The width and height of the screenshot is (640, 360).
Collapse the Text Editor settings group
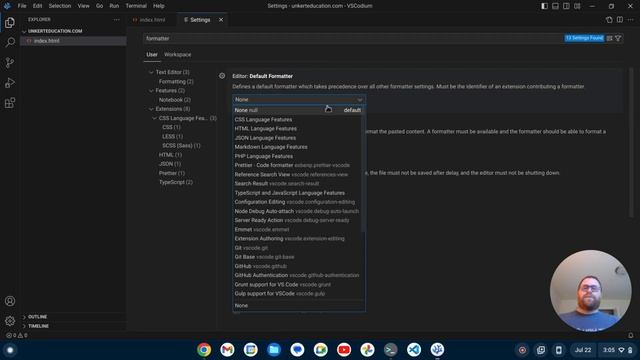point(151,72)
